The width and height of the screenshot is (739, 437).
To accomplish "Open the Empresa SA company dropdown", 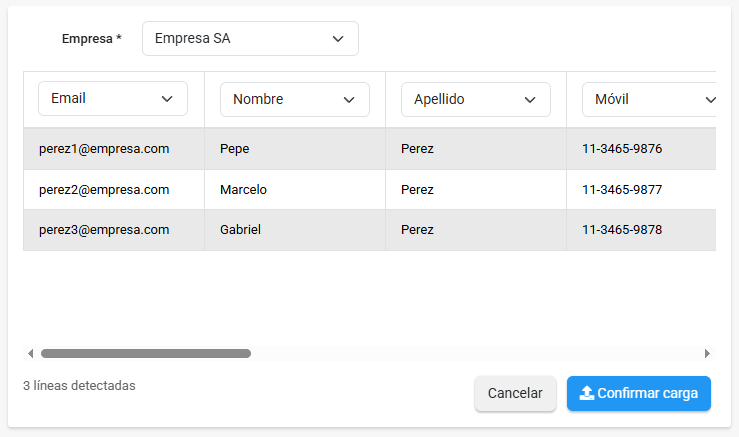I will pyautogui.click(x=250, y=39).
